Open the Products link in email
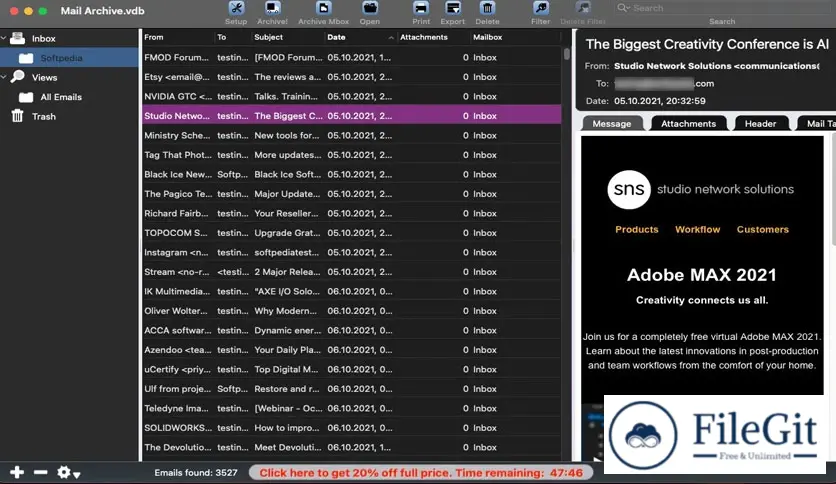This screenshot has height=484, width=836. 637,229
